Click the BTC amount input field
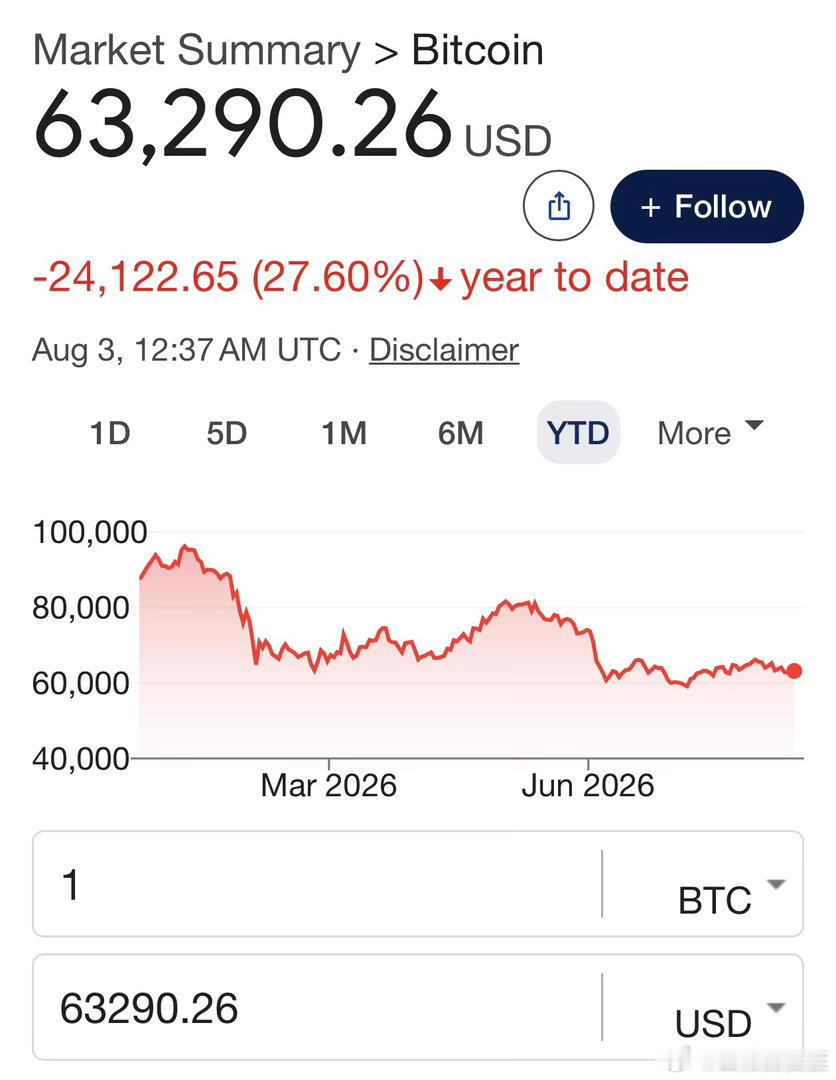The image size is (836, 1080). (317, 884)
